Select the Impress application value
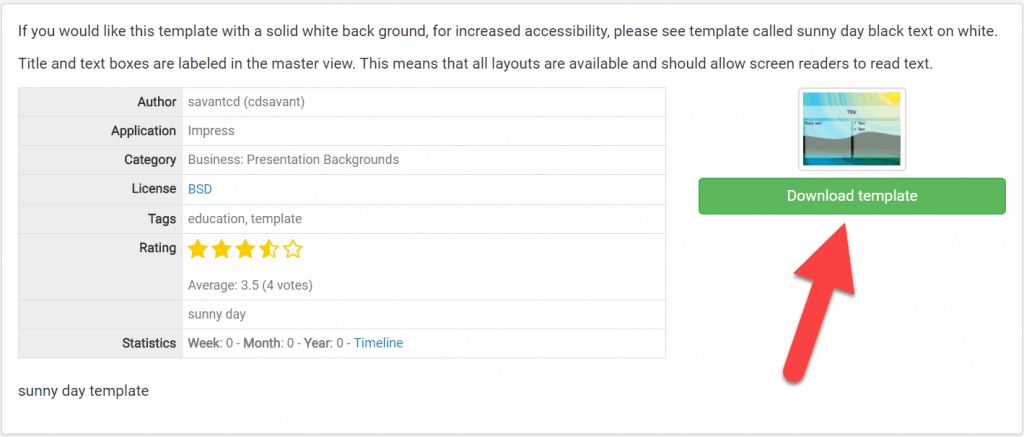This screenshot has width=1024, height=437. [x=211, y=131]
